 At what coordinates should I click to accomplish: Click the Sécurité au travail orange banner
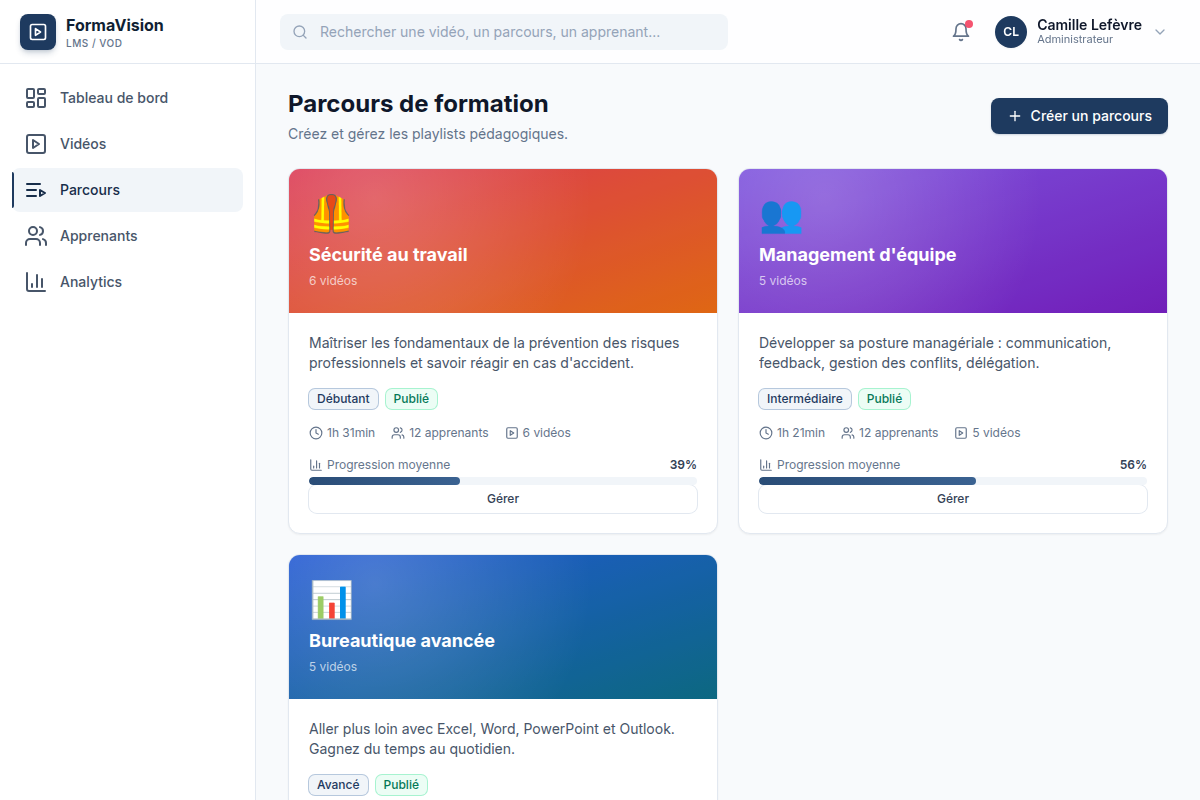(x=503, y=241)
